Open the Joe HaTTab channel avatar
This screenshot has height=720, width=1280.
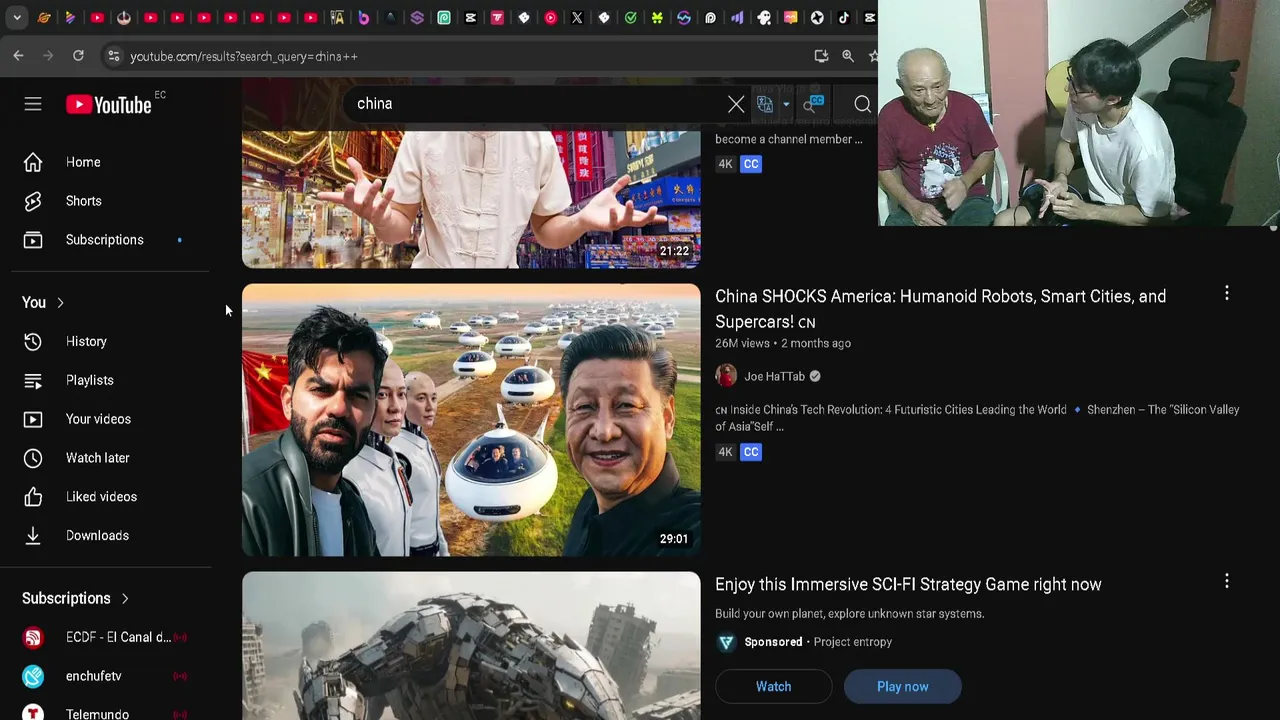[x=726, y=376]
